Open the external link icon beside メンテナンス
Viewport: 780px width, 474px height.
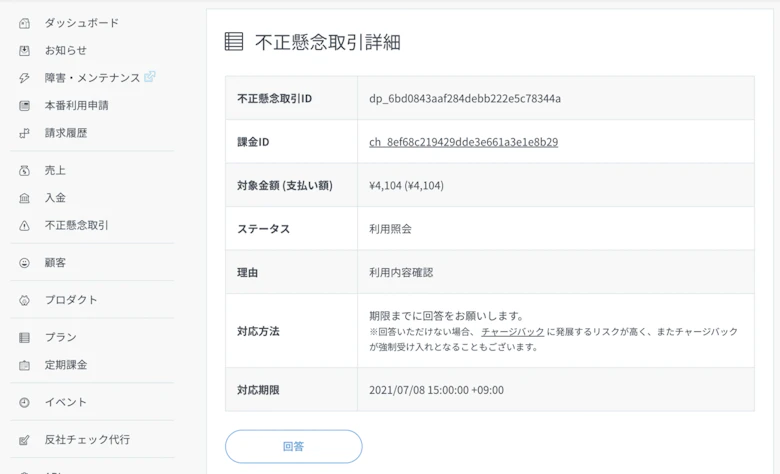150,77
